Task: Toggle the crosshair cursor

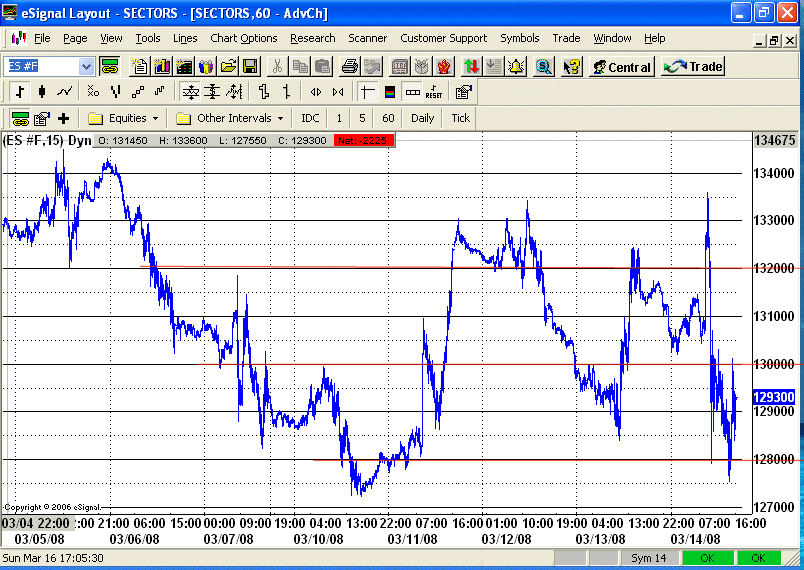Action: (x=367, y=92)
